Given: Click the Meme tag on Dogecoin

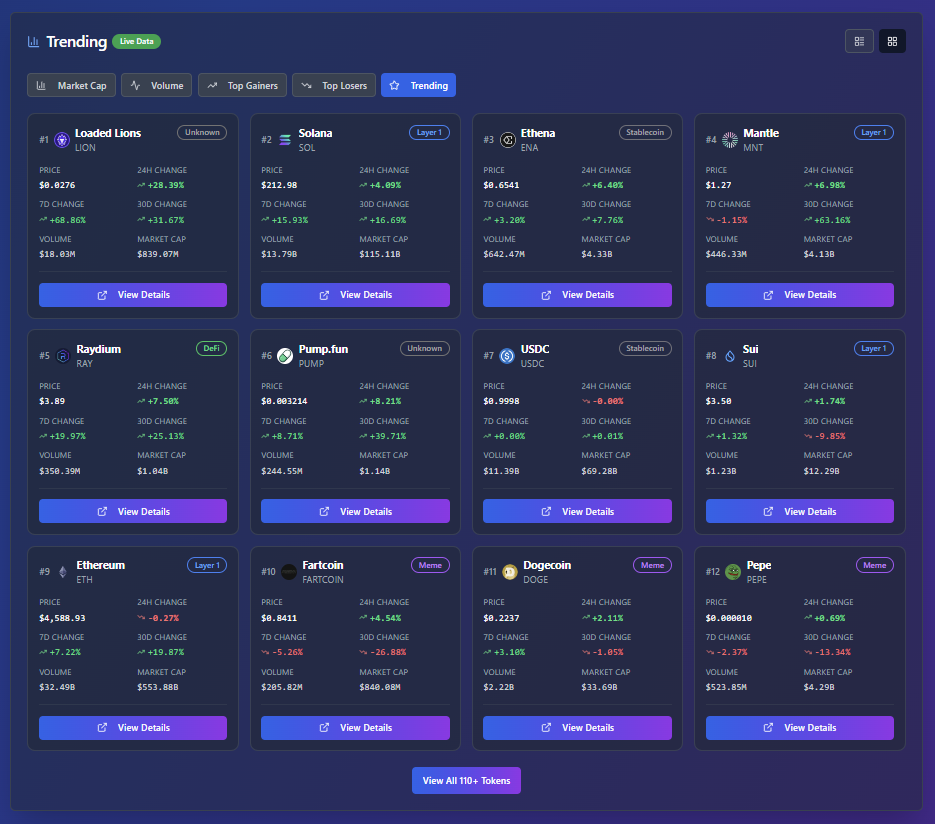Looking at the screenshot, I should (x=652, y=565).
